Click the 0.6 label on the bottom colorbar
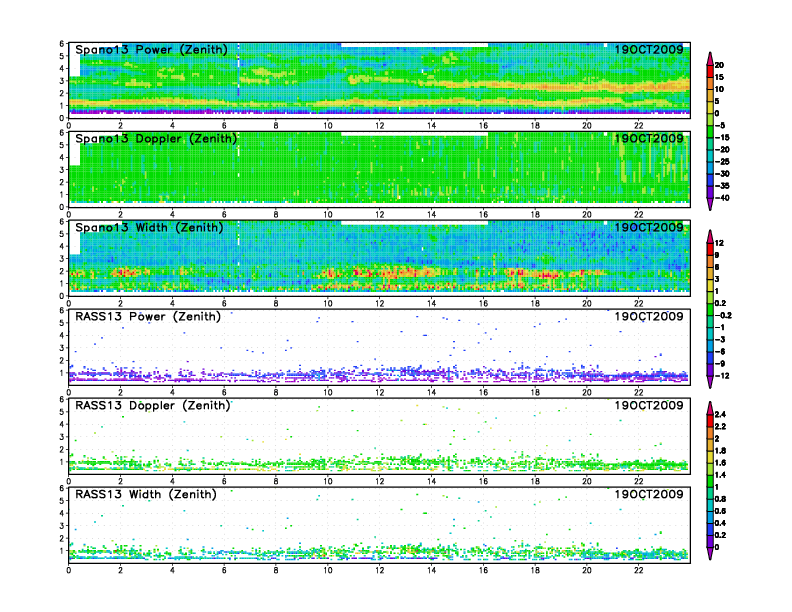This screenshot has height=612, width=792. coord(720,511)
